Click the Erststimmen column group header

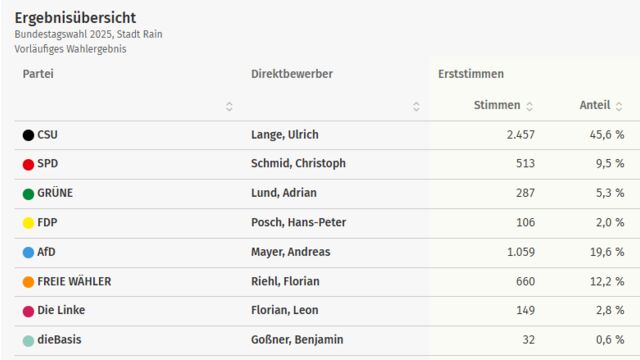(x=471, y=74)
